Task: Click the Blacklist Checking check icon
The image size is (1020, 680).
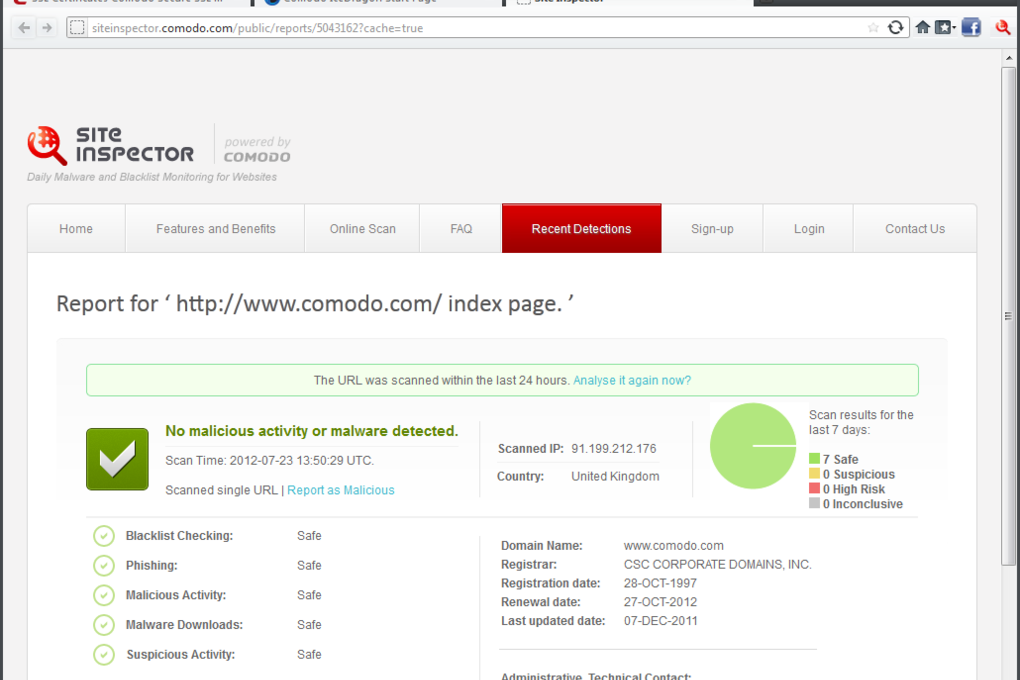Action: [104, 536]
